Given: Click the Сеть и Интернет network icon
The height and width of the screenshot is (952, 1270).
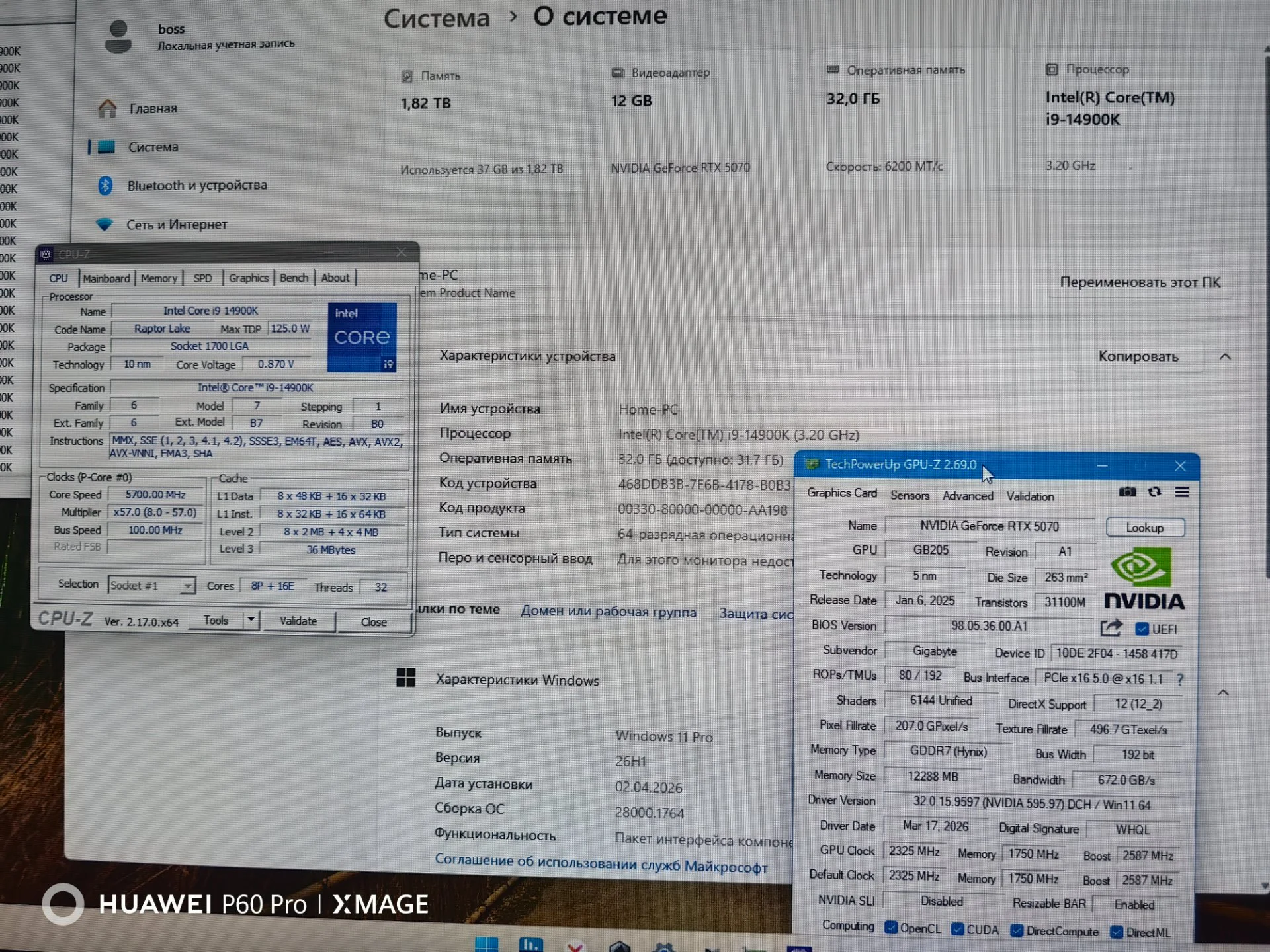Looking at the screenshot, I should click(105, 225).
